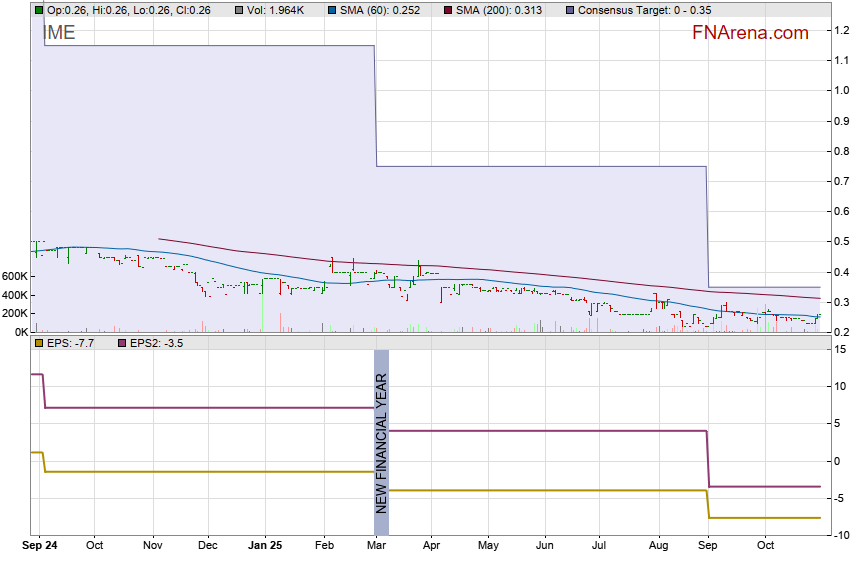The height and width of the screenshot is (566, 859).
Task: Click the maroon SMA (200) legend square
Action: click(x=447, y=10)
